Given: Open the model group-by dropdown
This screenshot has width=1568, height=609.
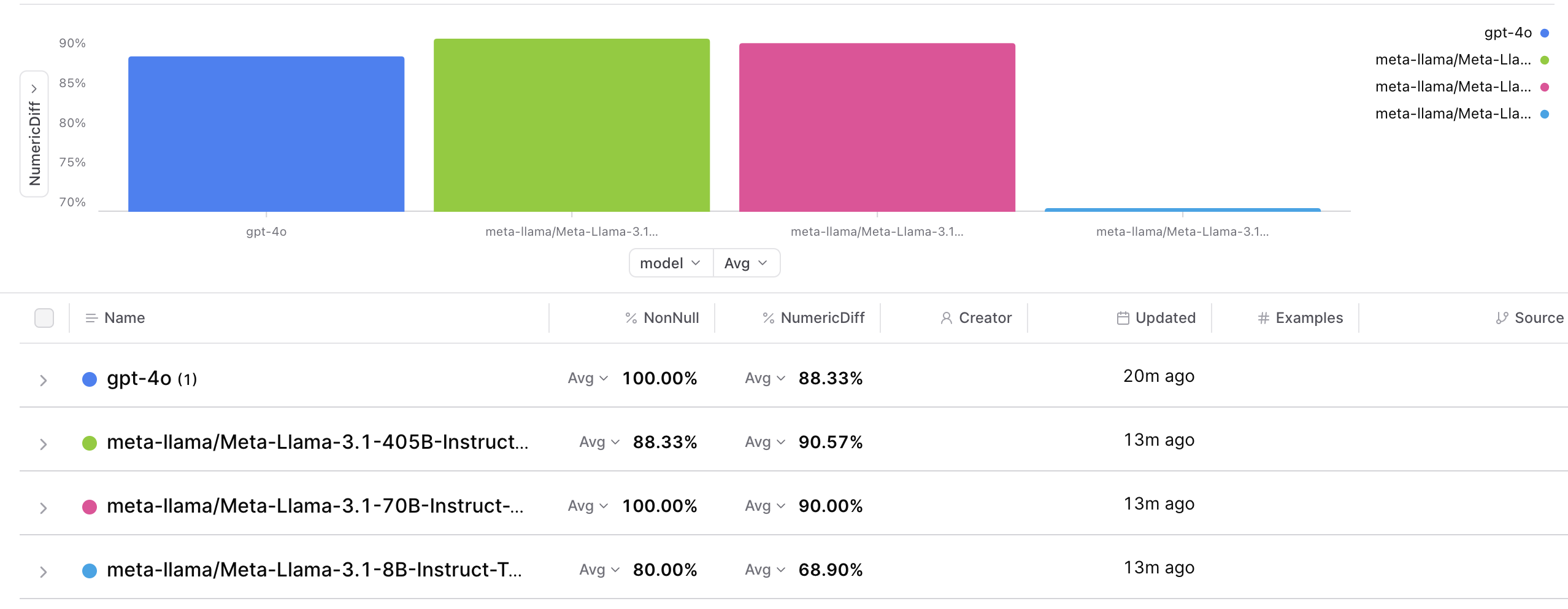Looking at the screenshot, I should pos(671,263).
